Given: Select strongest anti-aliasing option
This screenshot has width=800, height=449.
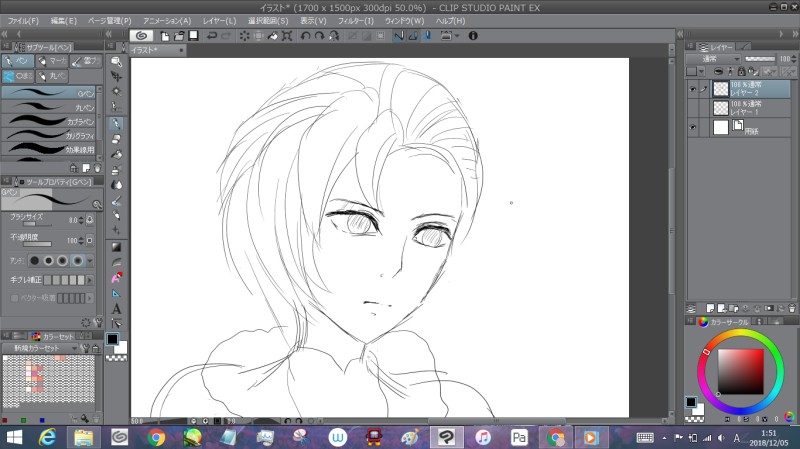Looking at the screenshot, I should tap(78, 261).
